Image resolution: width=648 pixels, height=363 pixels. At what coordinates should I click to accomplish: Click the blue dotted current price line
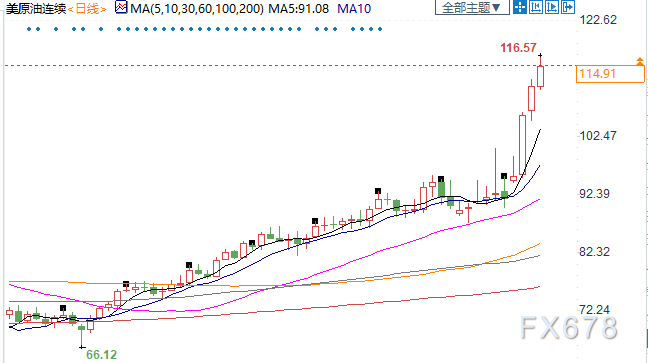[x=289, y=65]
